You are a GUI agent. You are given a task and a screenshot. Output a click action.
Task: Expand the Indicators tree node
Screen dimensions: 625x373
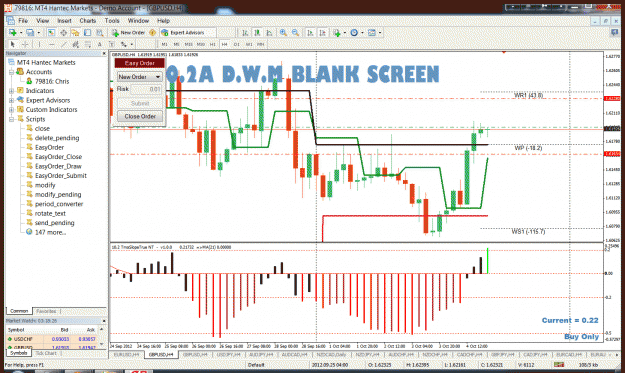[x=12, y=91]
